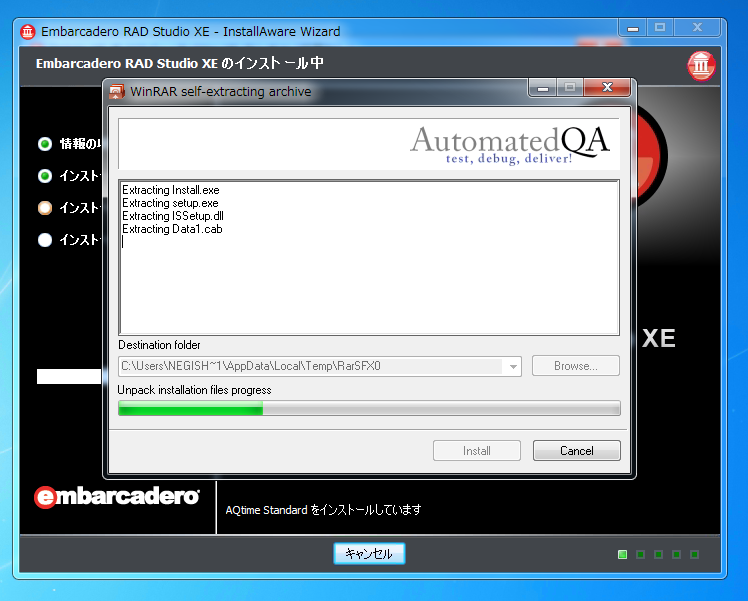The image size is (748, 601).
Task: Close the WinRAR self-extracting archive window
Action: (x=607, y=87)
